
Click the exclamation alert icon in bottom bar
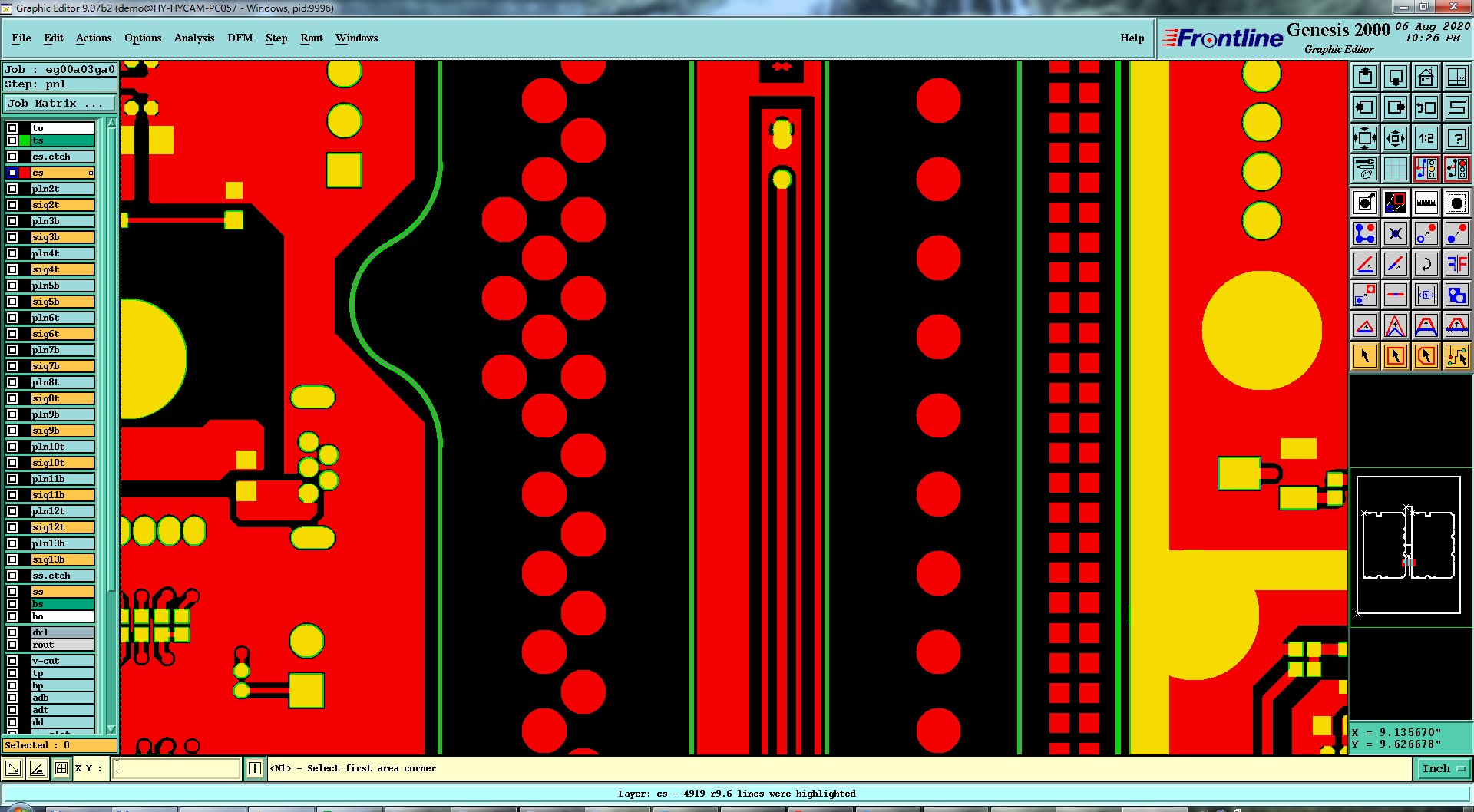255,768
